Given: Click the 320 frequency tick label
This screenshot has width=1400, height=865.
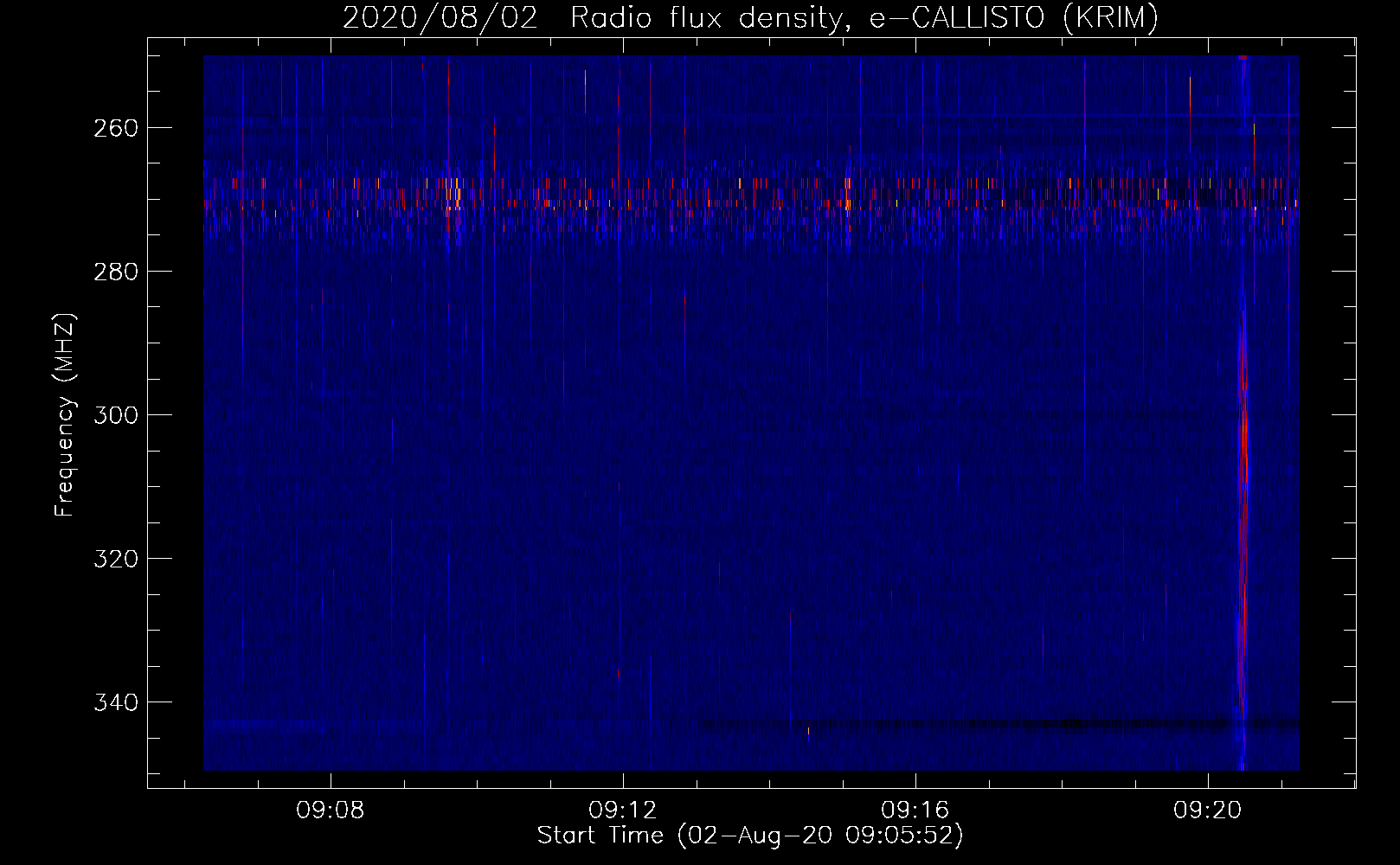Looking at the screenshot, I should point(114,559).
